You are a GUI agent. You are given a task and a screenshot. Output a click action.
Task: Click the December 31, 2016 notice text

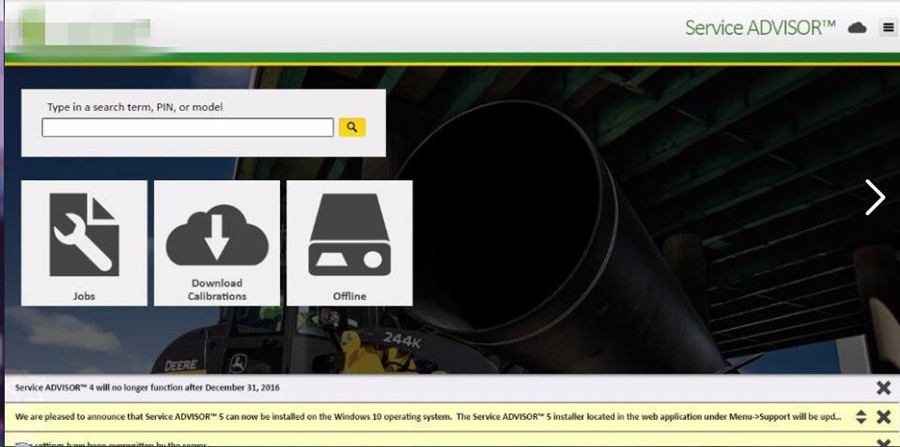[148, 388]
